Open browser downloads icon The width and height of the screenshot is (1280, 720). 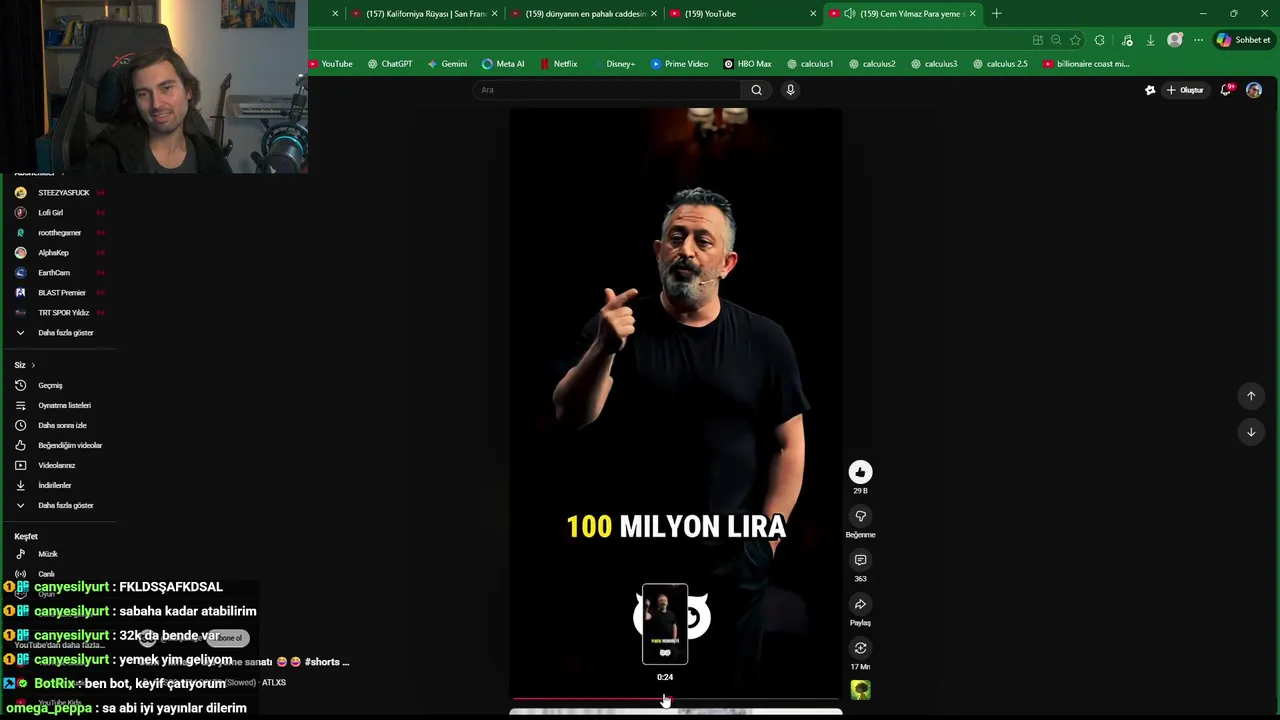[x=1150, y=40]
